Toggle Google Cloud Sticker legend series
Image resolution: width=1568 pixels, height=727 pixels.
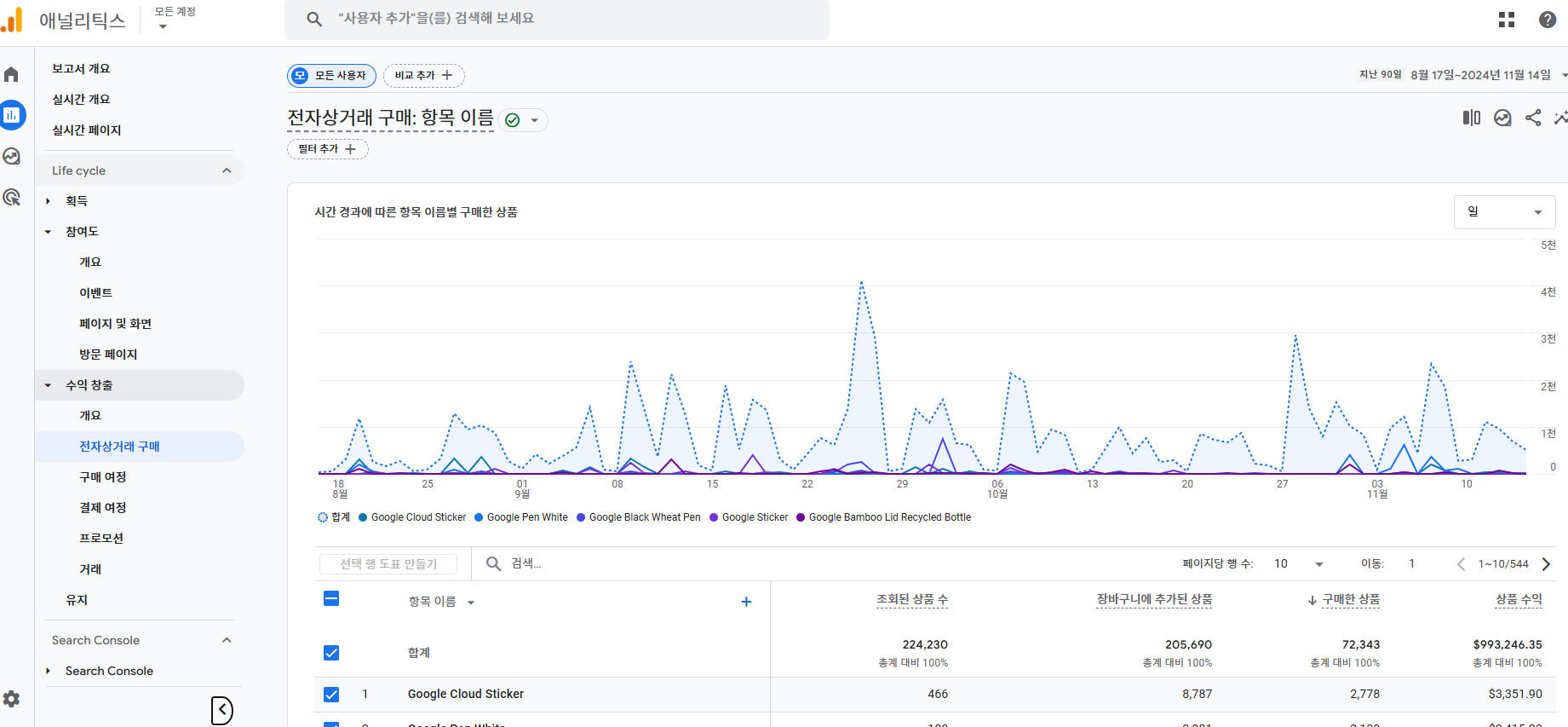412,517
